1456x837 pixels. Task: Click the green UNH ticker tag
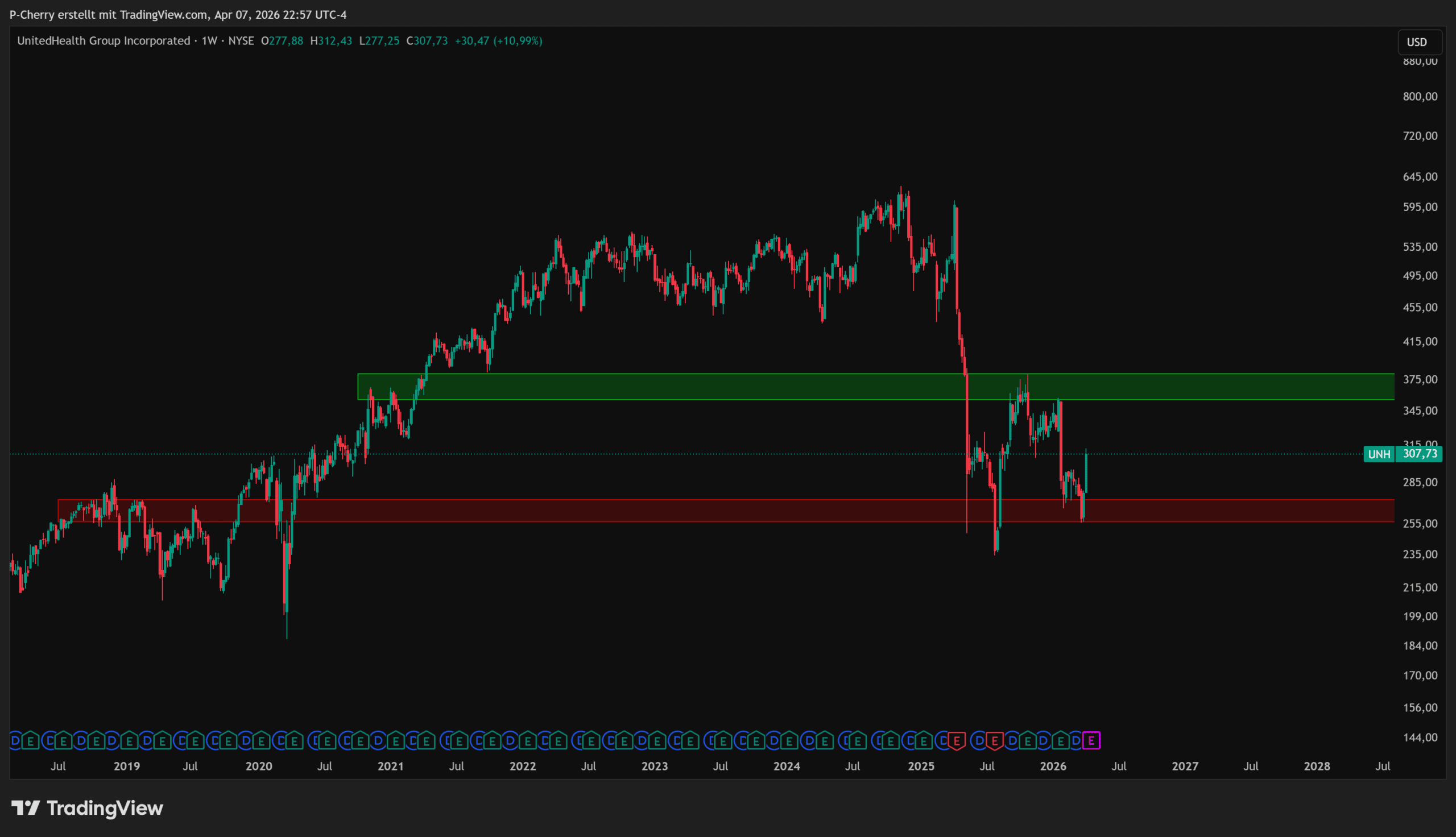pos(1379,454)
